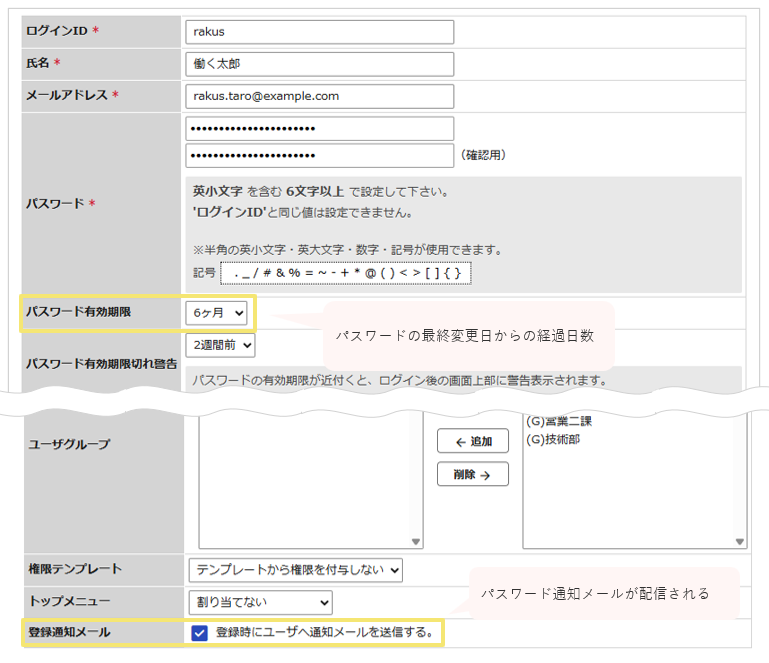The width and height of the screenshot is (769, 663).
Task: Click the ログインID input field containing rakus
Action: (x=319, y=32)
